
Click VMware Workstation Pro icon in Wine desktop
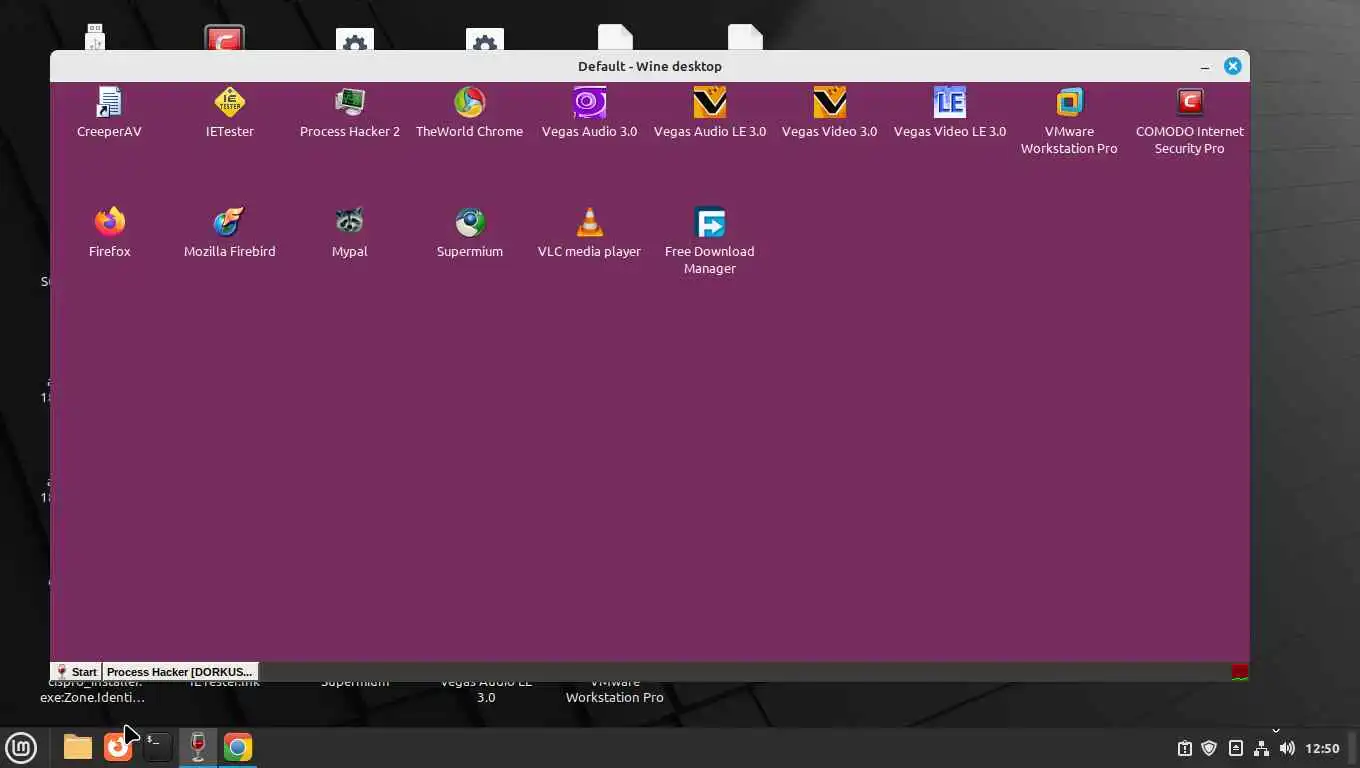(1070, 103)
